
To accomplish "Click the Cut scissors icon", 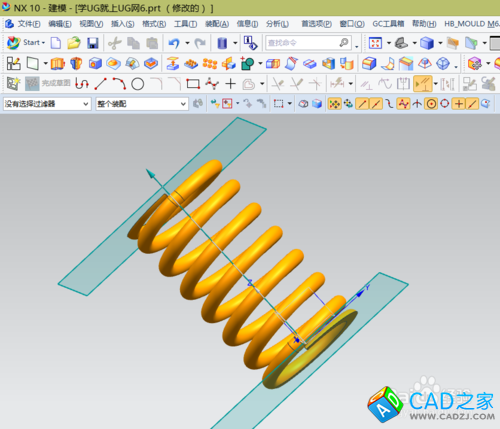I will (x=115, y=43).
